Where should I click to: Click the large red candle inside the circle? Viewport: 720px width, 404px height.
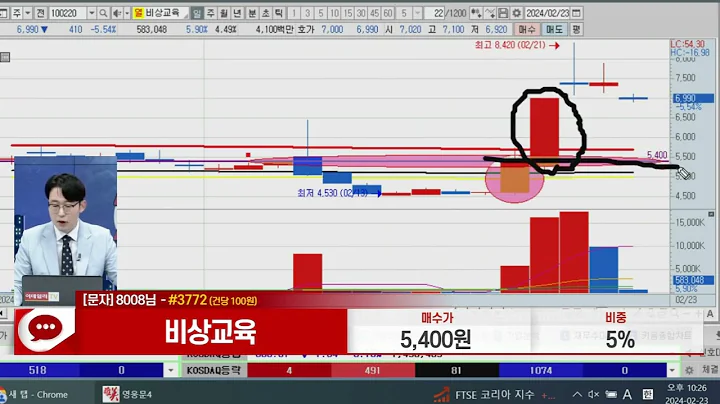pos(545,127)
